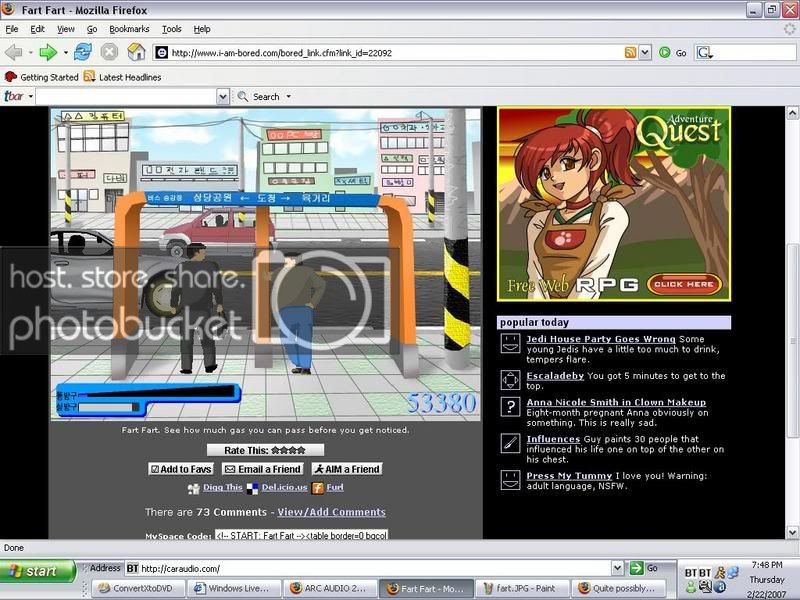Click the URL address field
This screenshot has width=800, height=600.
(395, 53)
